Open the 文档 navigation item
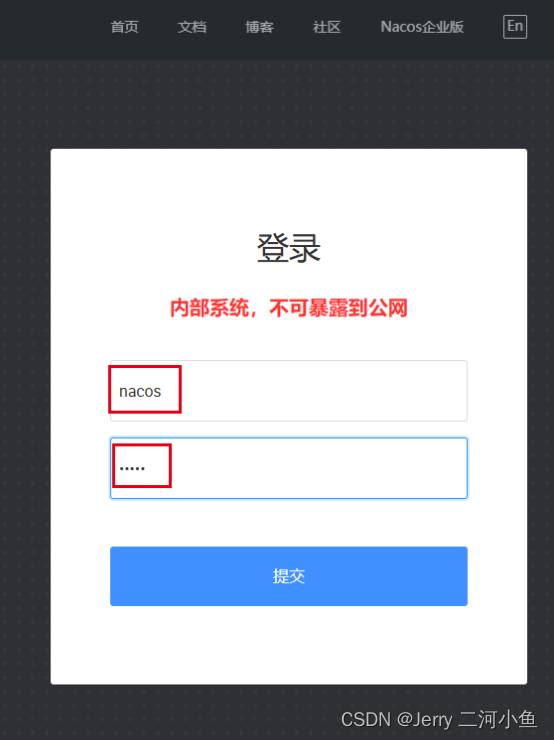 click(x=192, y=27)
